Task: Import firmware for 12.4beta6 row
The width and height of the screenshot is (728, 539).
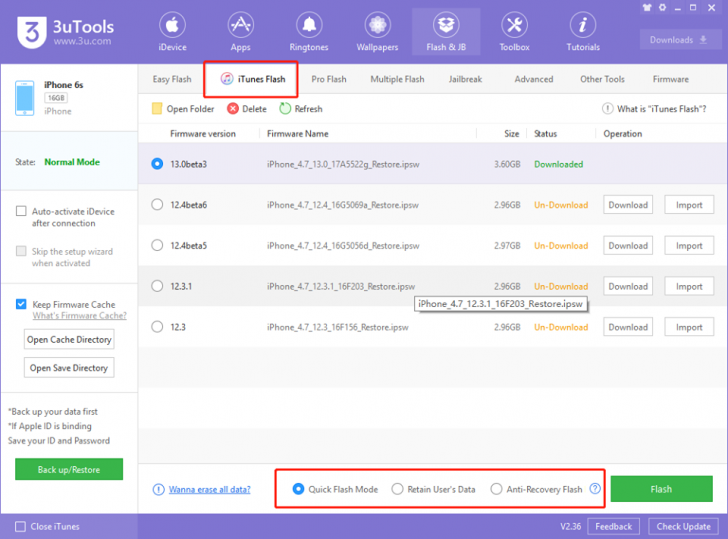Action: [x=689, y=205]
